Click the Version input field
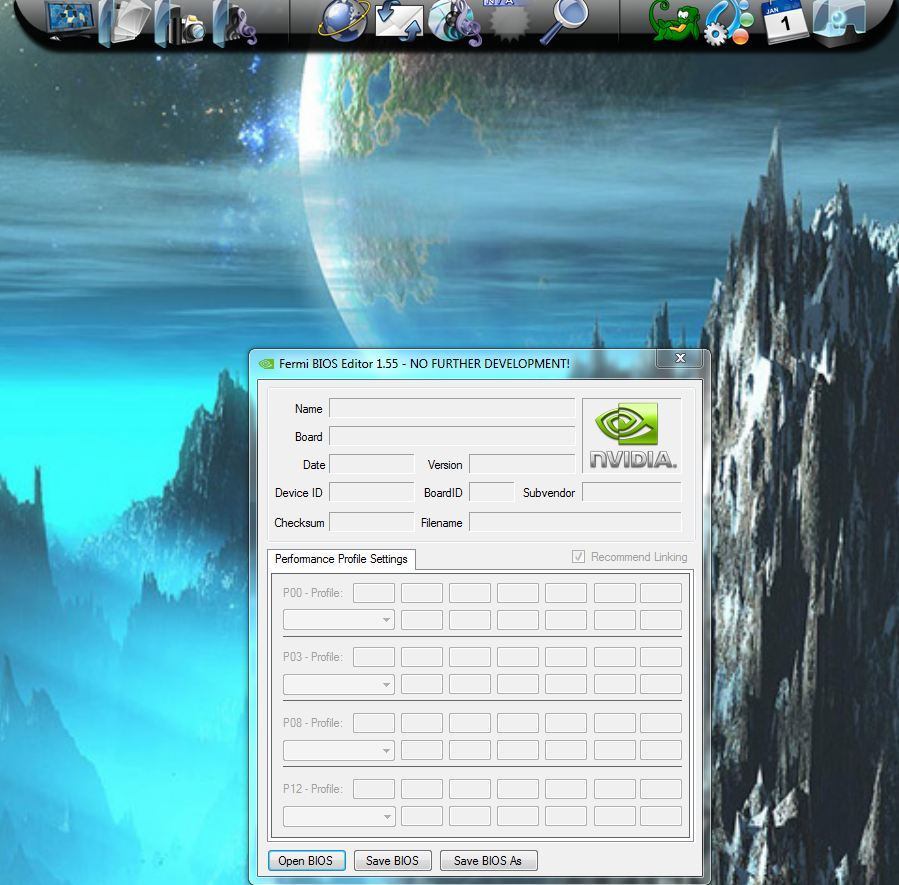 [522, 464]
